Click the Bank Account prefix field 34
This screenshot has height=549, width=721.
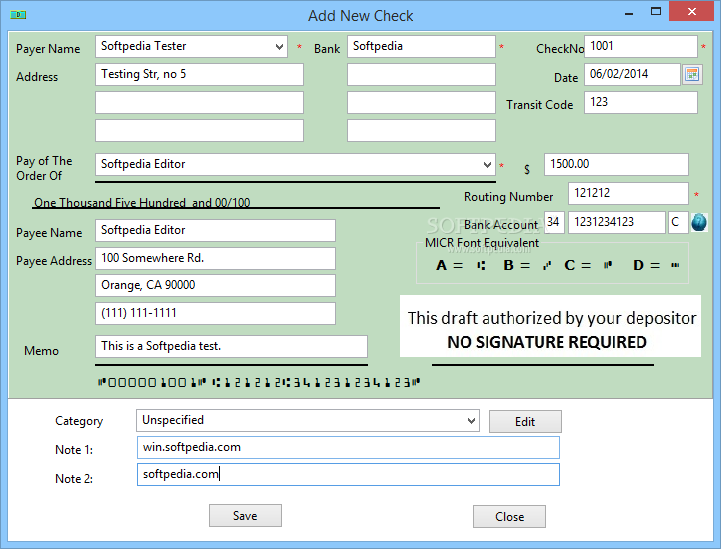(554, 223)
